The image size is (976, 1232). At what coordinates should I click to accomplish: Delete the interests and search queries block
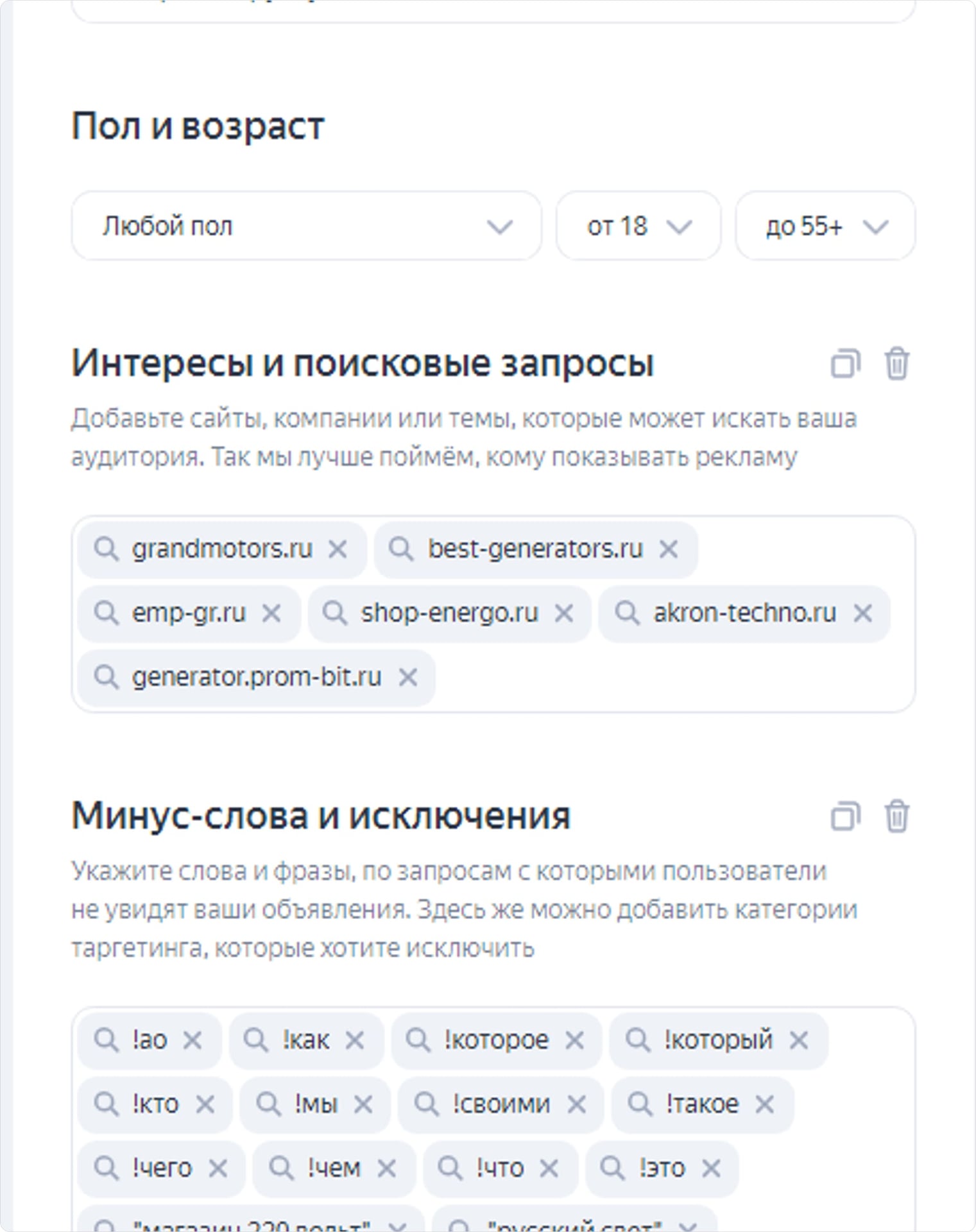tap(896, 364)
